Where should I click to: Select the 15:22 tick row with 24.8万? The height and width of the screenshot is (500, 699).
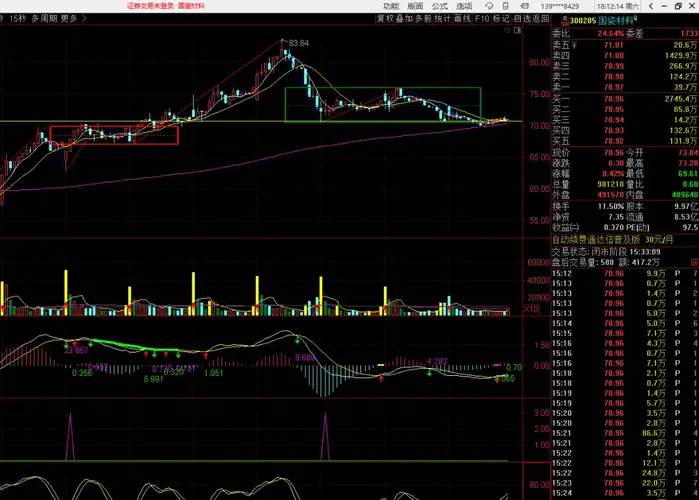[x=625, y=473]
